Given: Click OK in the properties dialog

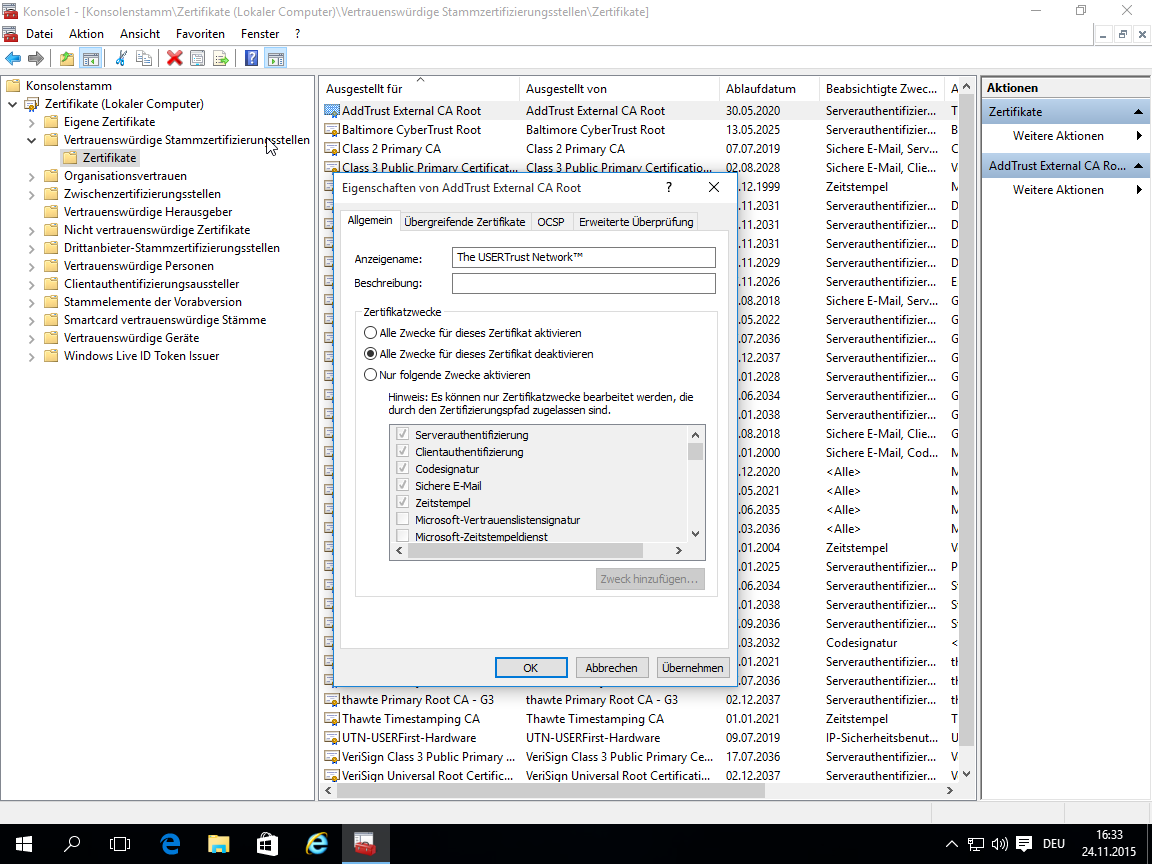Looking at the screenshot, I should point(530,668).
